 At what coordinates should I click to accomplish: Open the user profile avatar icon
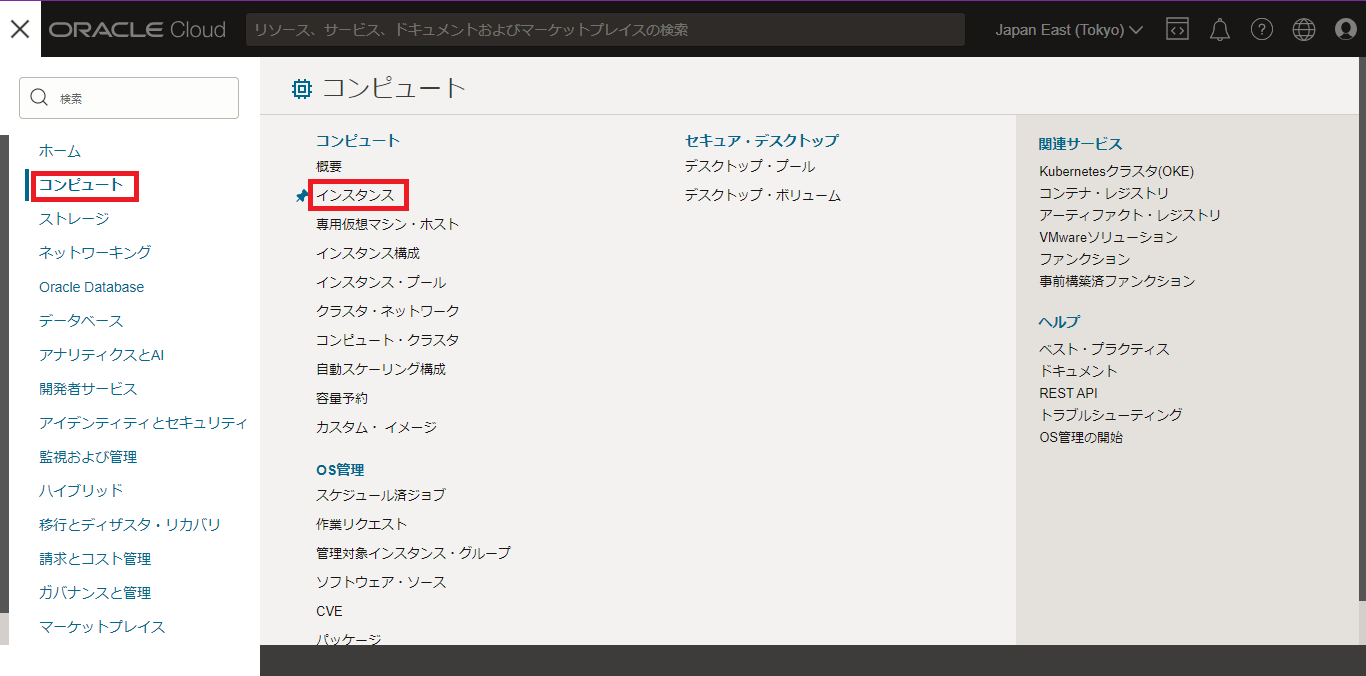pyautogui.click(x=1346, y=30)
